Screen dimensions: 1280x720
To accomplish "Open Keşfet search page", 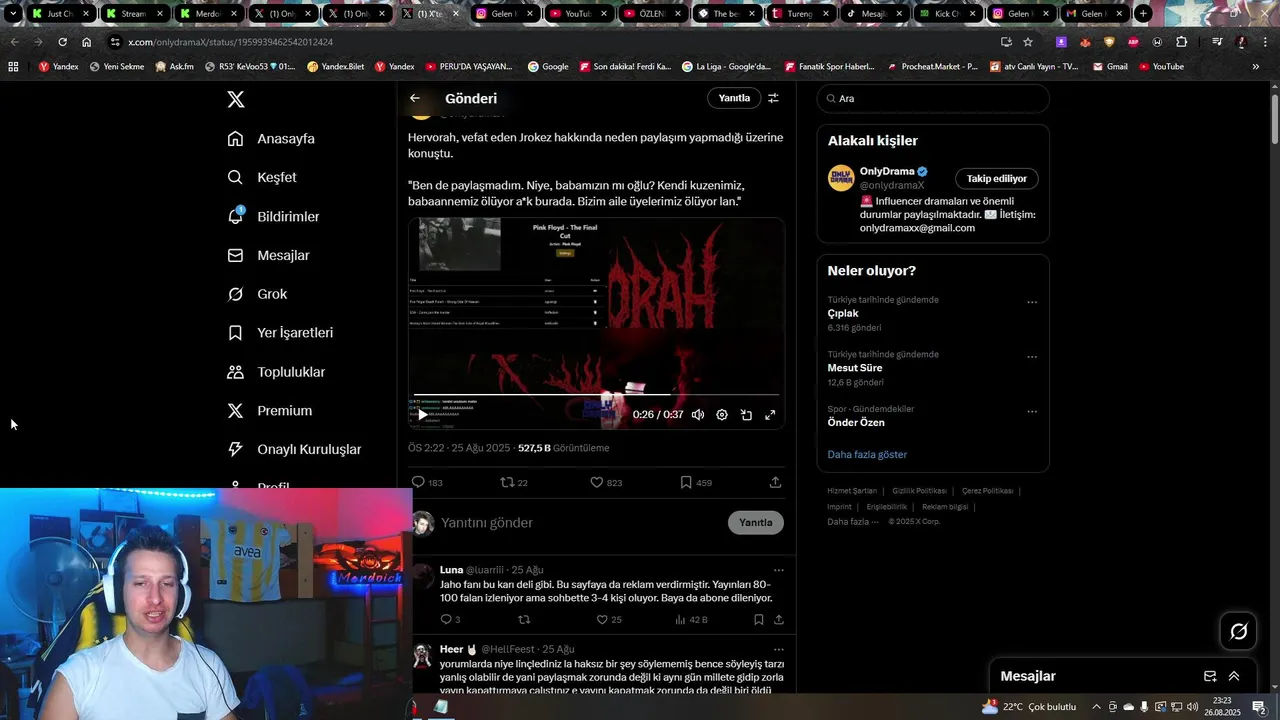I will click(262, 177).
